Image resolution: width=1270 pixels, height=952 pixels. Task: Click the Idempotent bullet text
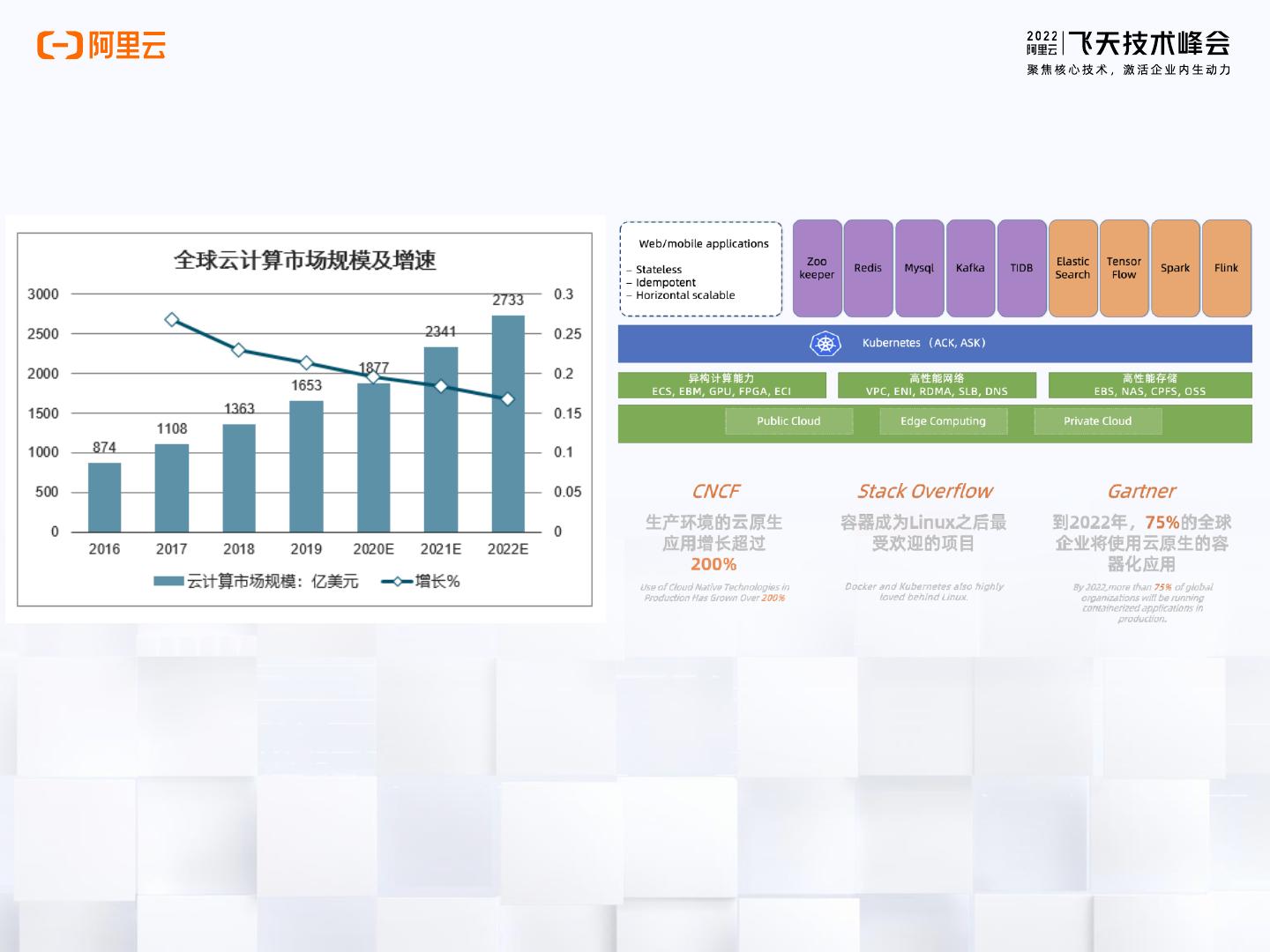point(666,283)
